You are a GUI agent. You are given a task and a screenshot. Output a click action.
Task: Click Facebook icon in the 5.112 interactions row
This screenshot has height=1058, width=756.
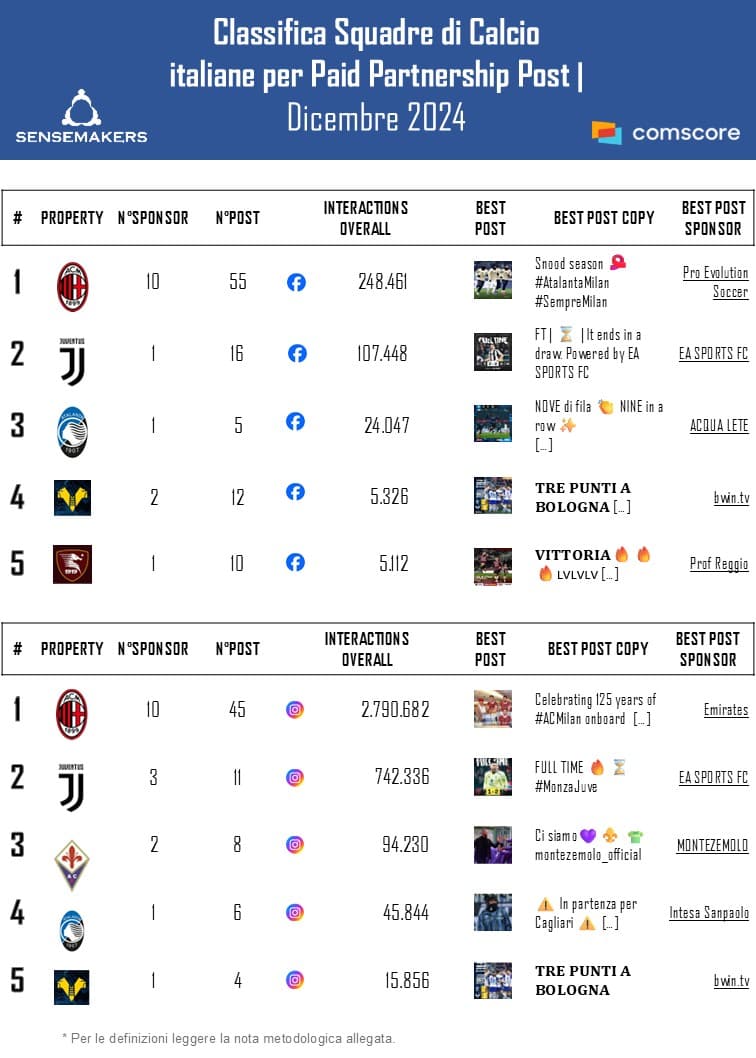pyautogui.click(x=296, y=562)
